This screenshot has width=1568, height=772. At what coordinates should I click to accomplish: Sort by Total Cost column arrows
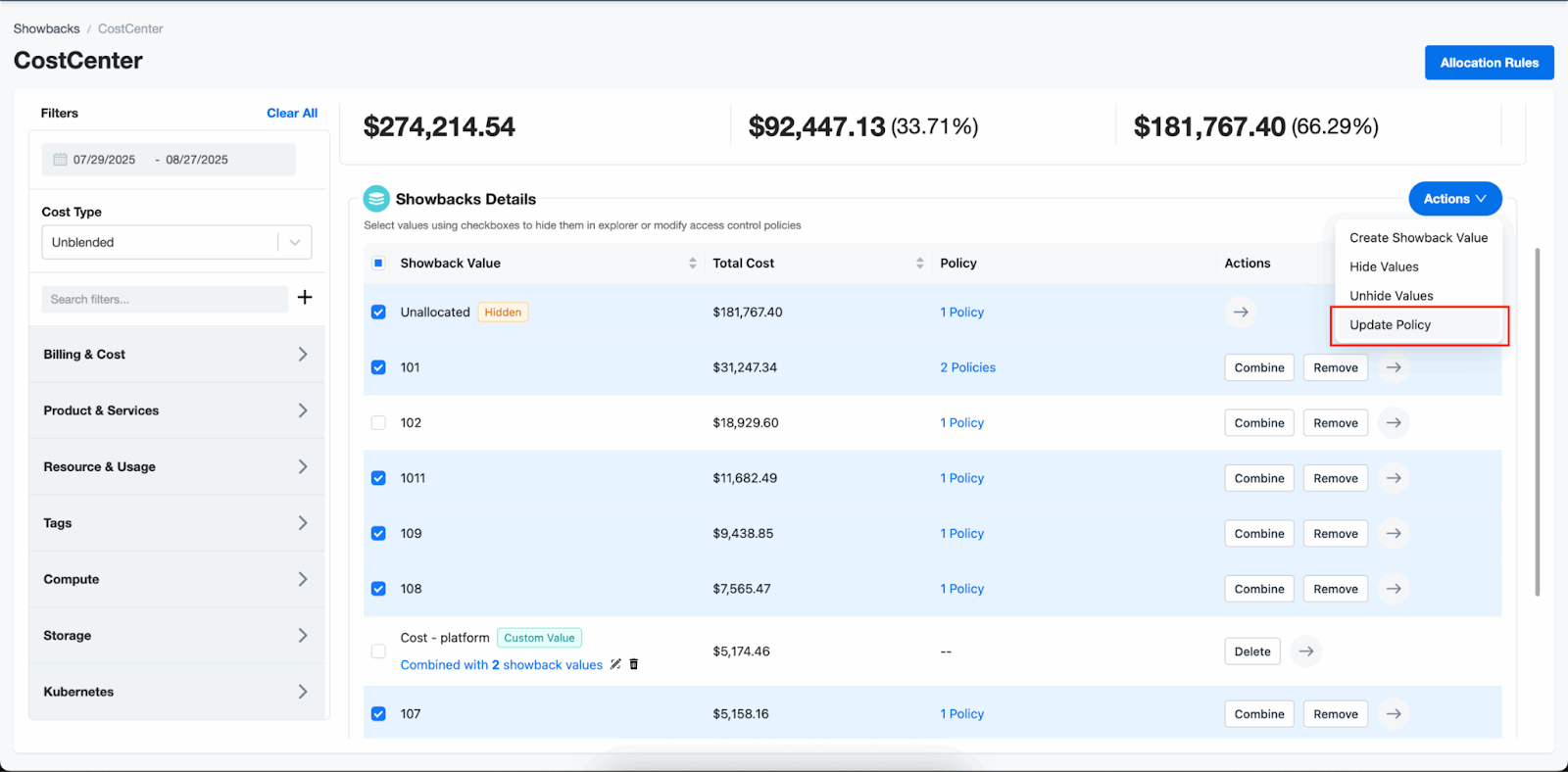point(919,264)
